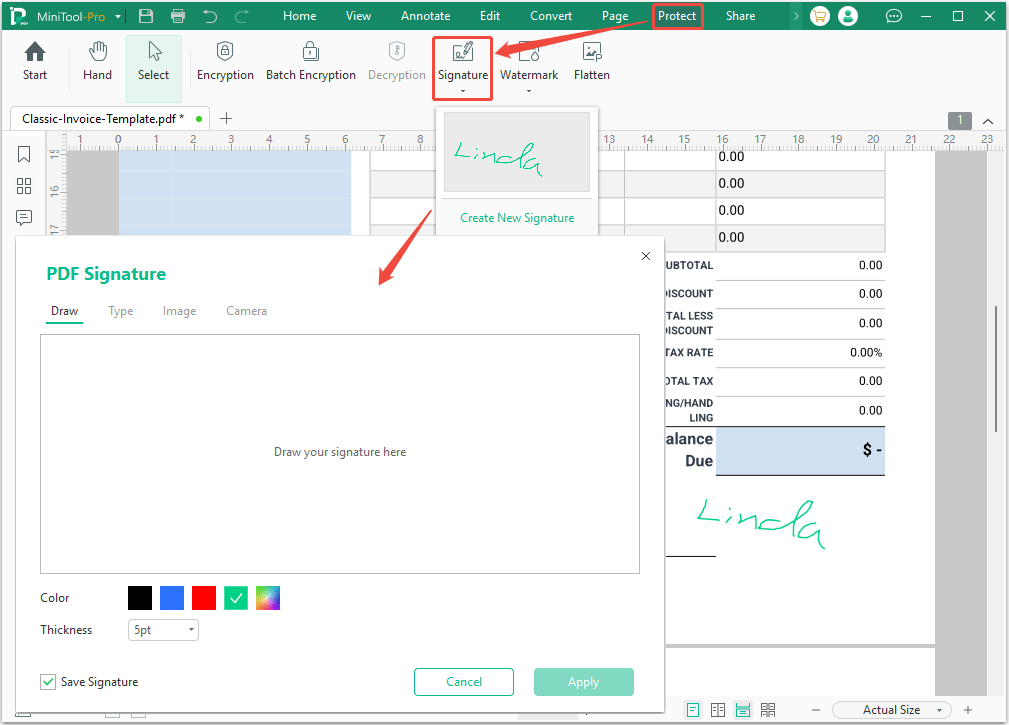Image resolution: width=1009 pixels, height=725 pixels.
Task: Select the saved Lincla signature thumbnail
Action: [x=517, y=151]
